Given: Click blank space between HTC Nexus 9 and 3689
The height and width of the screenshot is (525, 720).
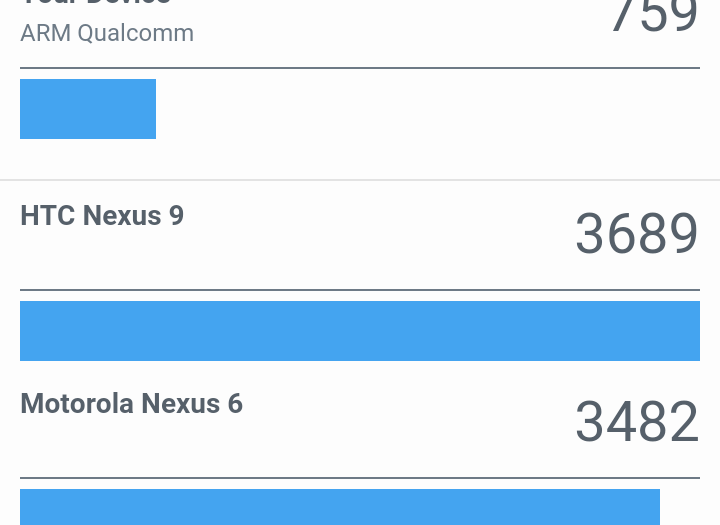Looking at the screenshot, I should click(380, 230).
